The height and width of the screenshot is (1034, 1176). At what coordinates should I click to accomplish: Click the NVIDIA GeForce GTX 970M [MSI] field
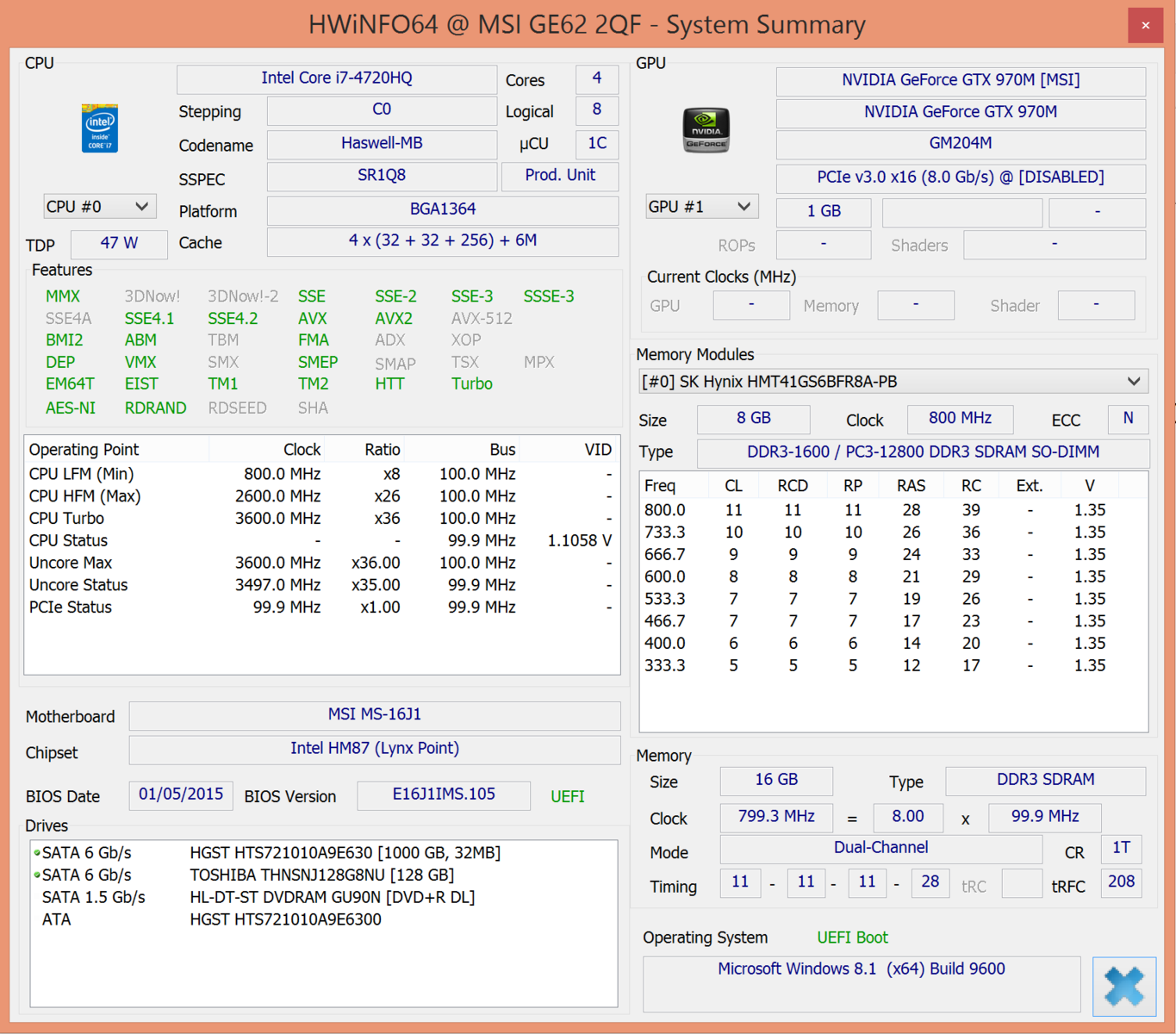pos(961,80)
